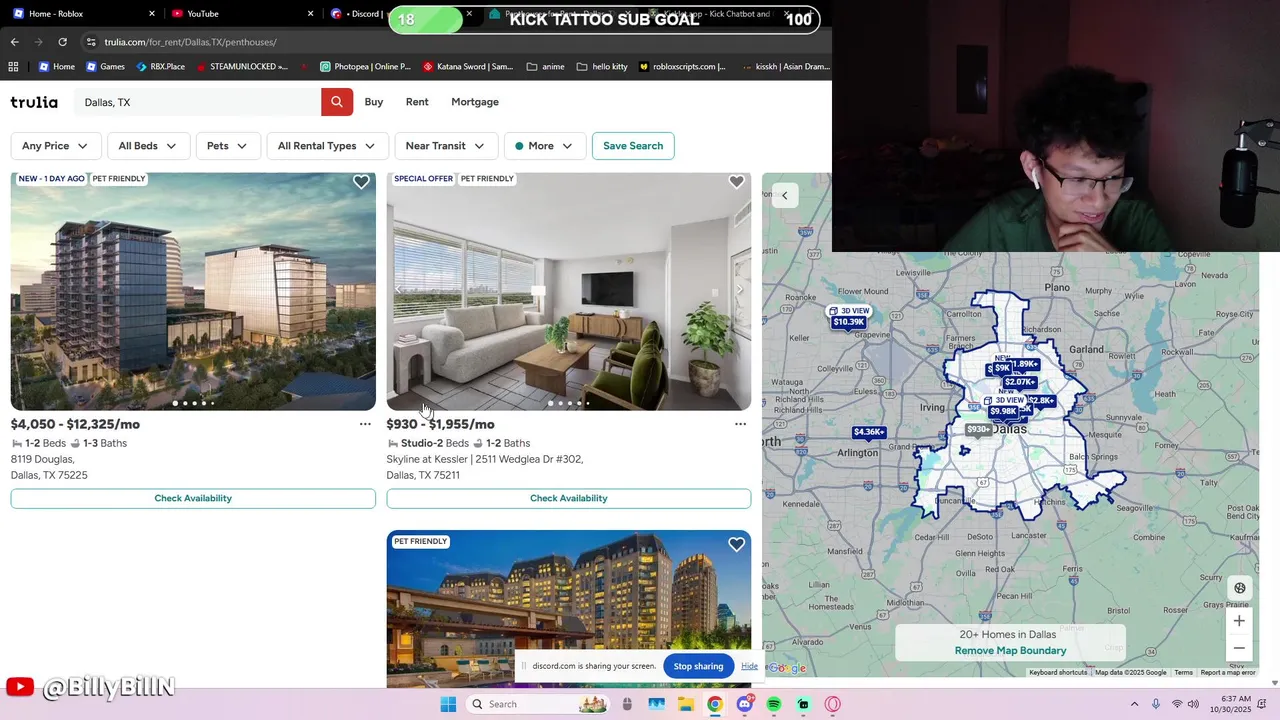
Task: Open the Games bookmark
Action: (x=105, y=67)
